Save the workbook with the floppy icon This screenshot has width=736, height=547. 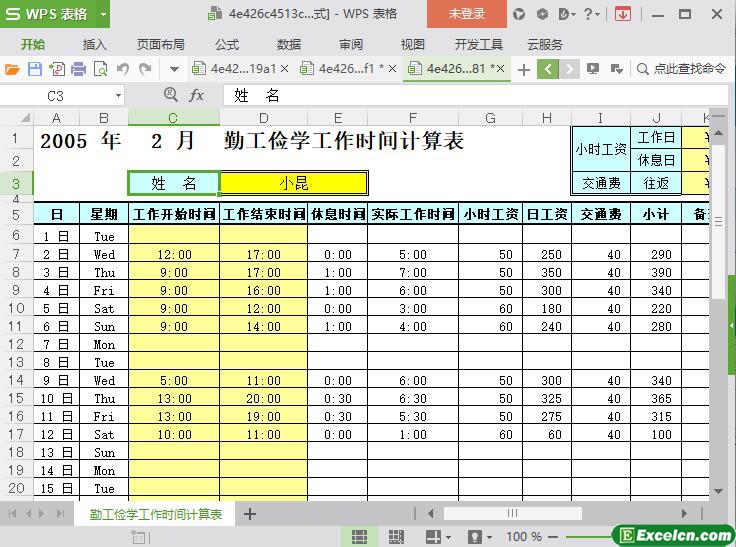[35, 69]
